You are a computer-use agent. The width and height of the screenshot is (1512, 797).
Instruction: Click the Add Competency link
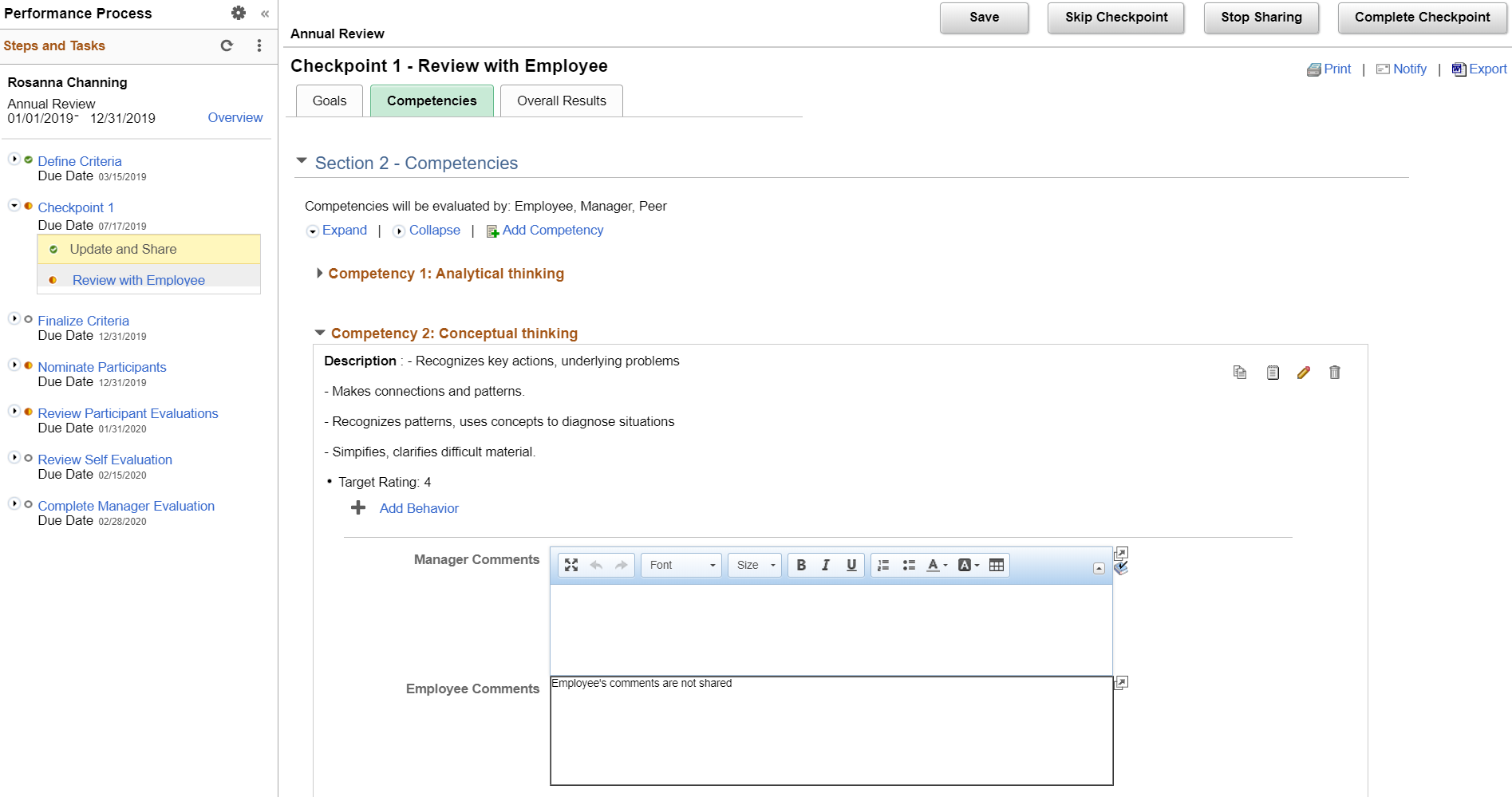(553, 230)
